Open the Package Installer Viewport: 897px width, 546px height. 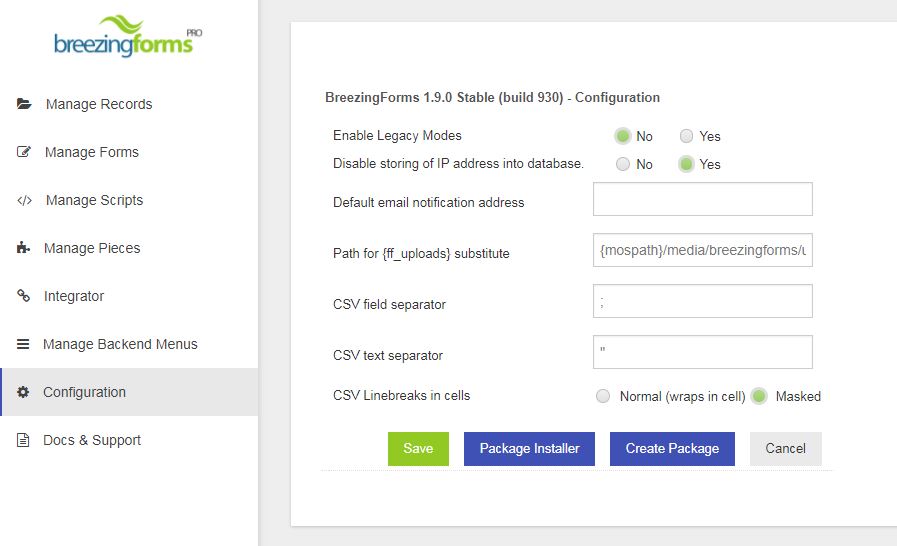(529, 449)
